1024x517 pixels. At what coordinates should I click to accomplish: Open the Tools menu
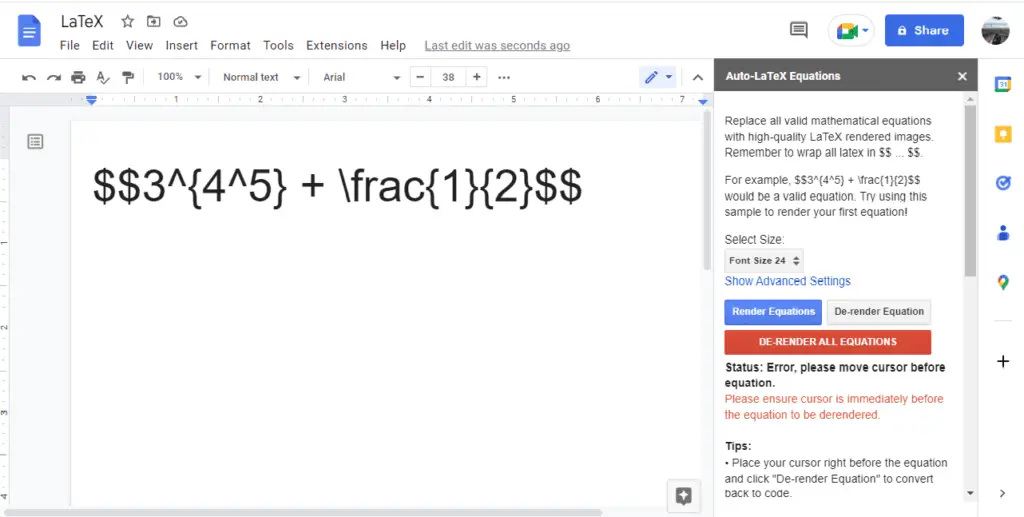pos(278,46)
